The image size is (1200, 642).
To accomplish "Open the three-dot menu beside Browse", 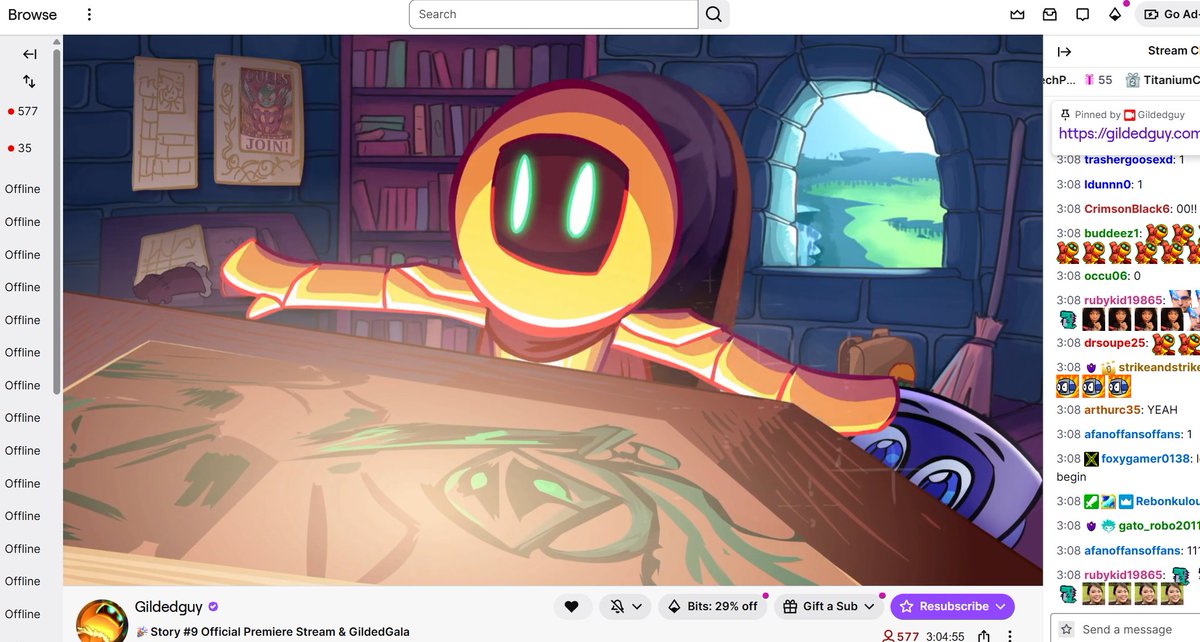I will (89, 15).
